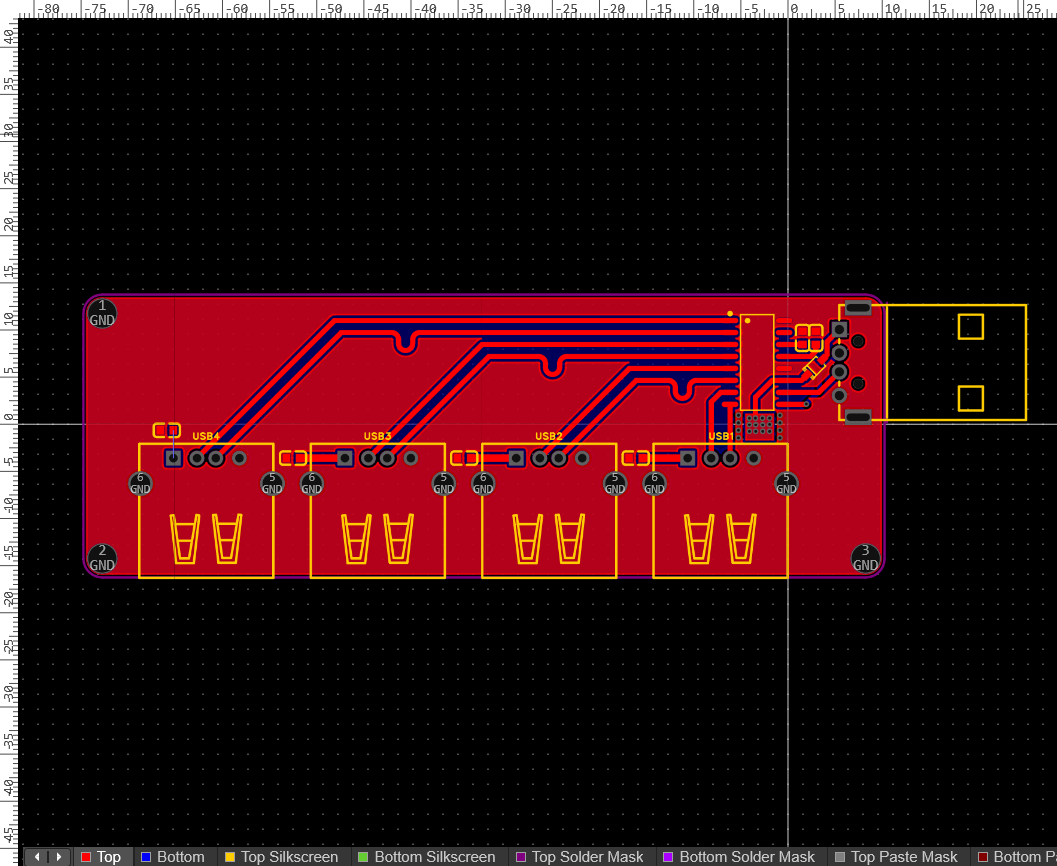
Task: Select the USB4 silkscreen designator text
Action: pyautogui.click(x=206, y=436)
